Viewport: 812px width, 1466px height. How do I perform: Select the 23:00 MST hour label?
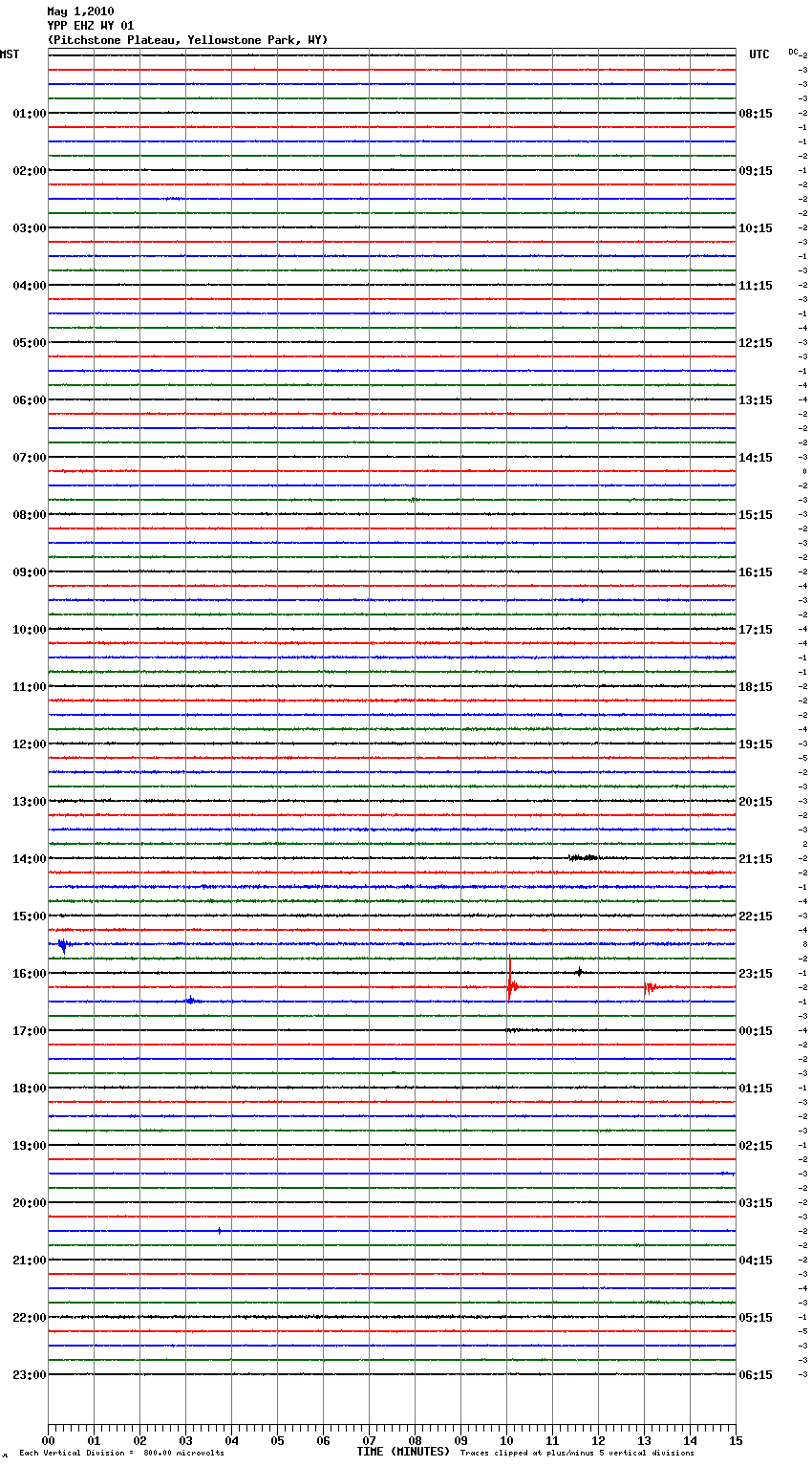coord(30,1375)
